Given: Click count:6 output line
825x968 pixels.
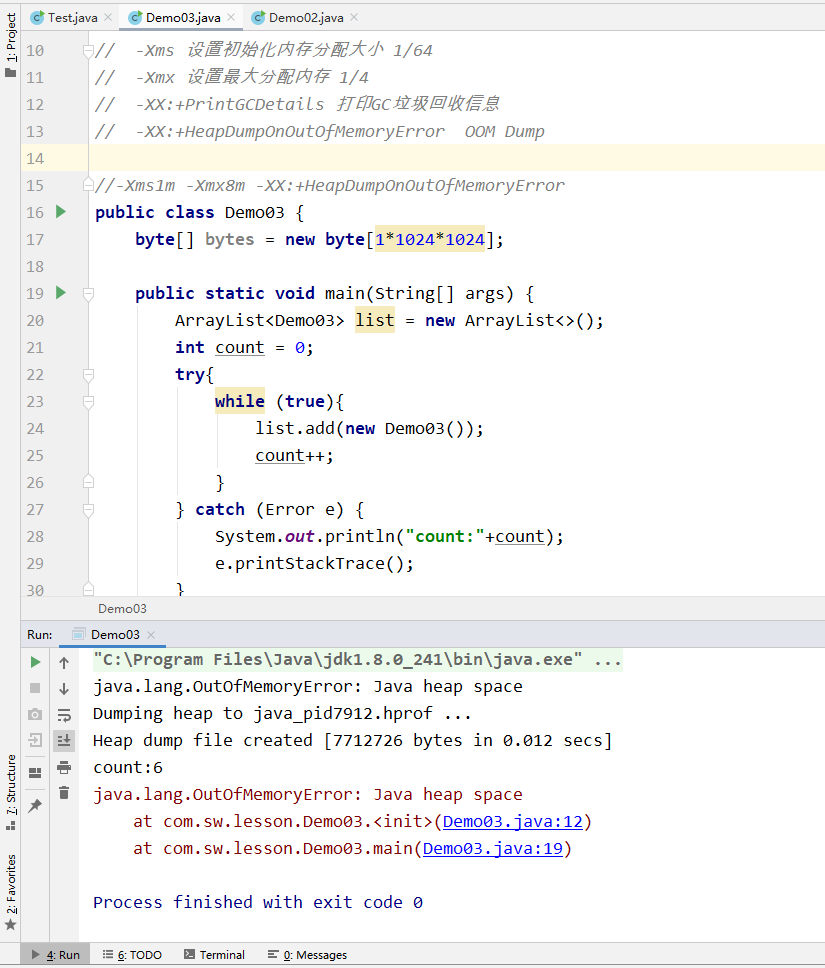Looking at the screenshot, I should [128, 768].
